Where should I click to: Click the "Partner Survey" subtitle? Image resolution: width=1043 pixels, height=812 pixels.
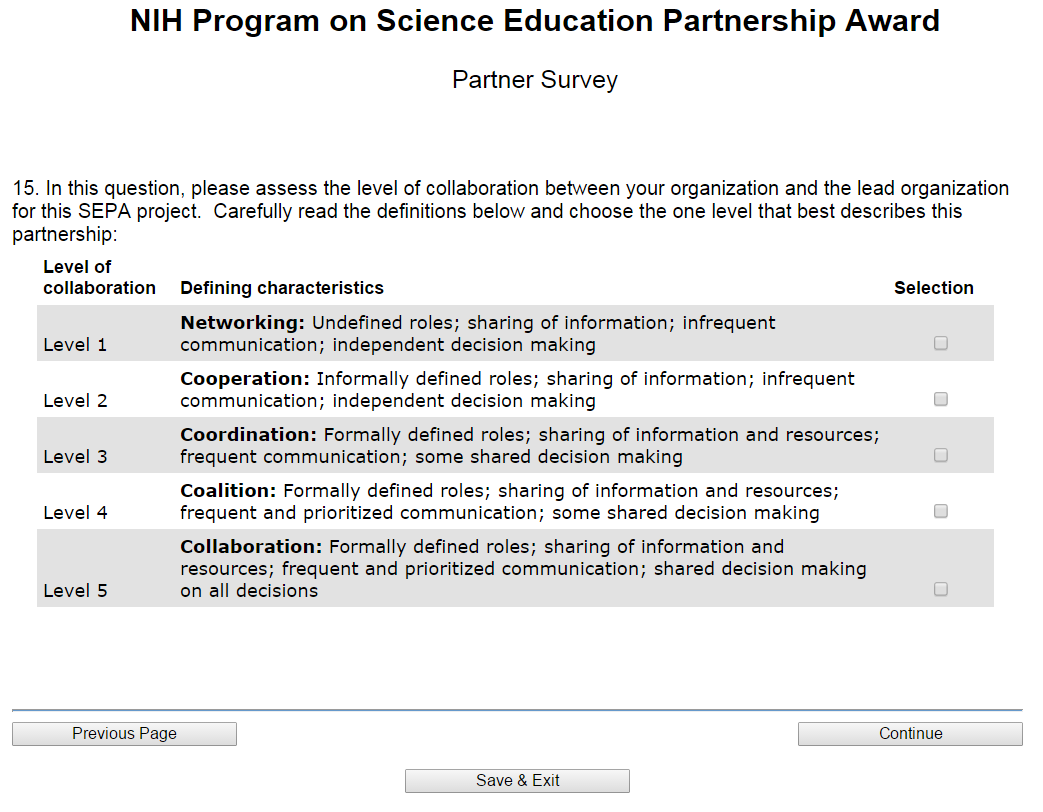click(535, 80)
